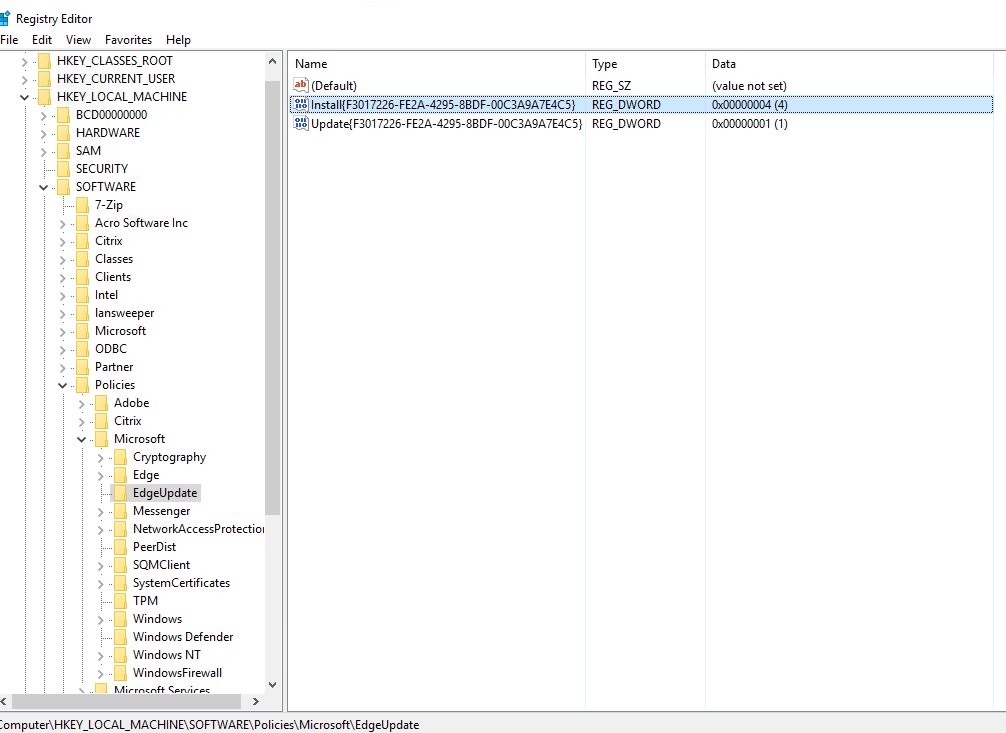Open the Favorites menu
The width and height of the screenshot is (1006, 733).
[x=128, y=40]
